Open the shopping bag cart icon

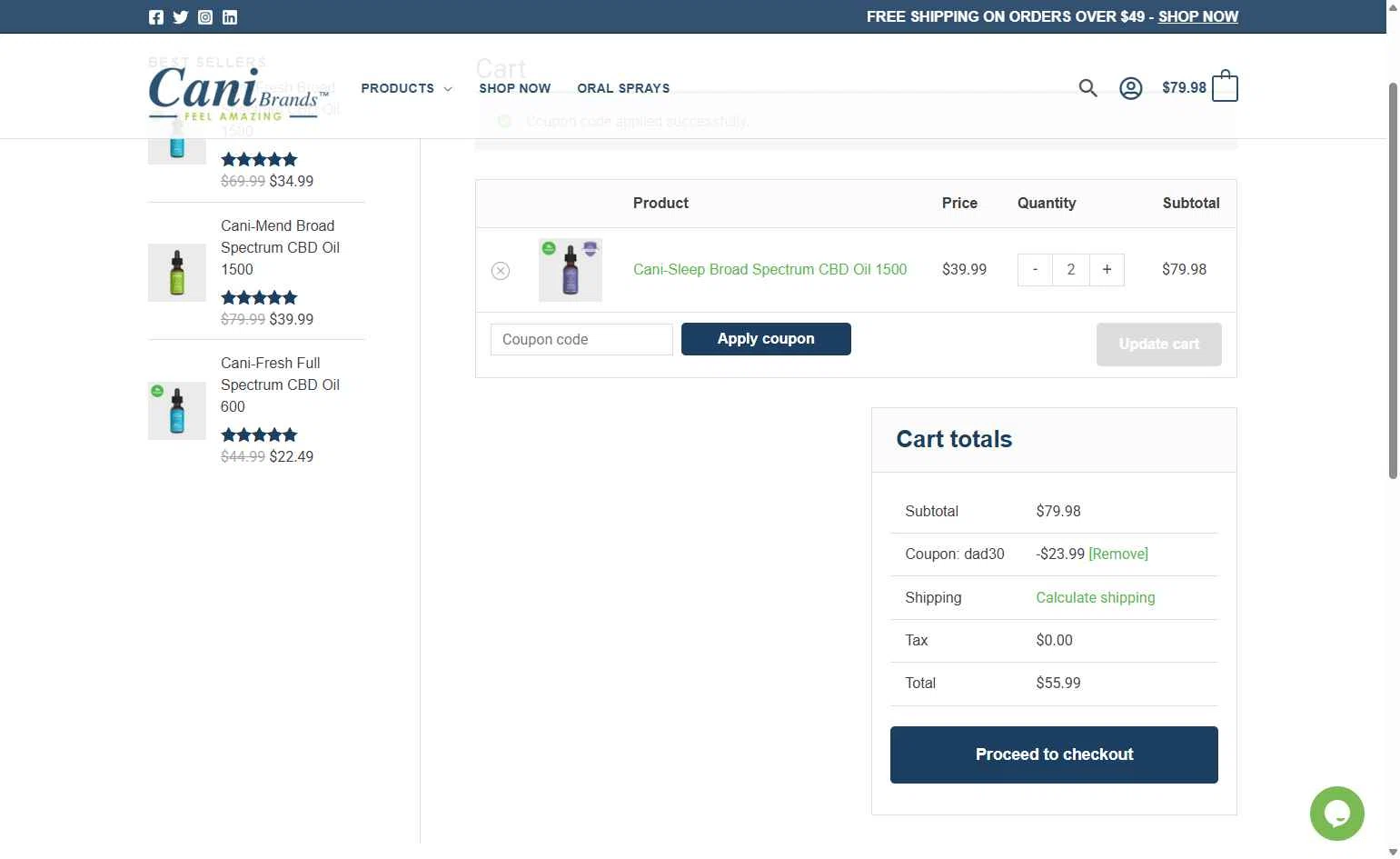[1225, 86]
